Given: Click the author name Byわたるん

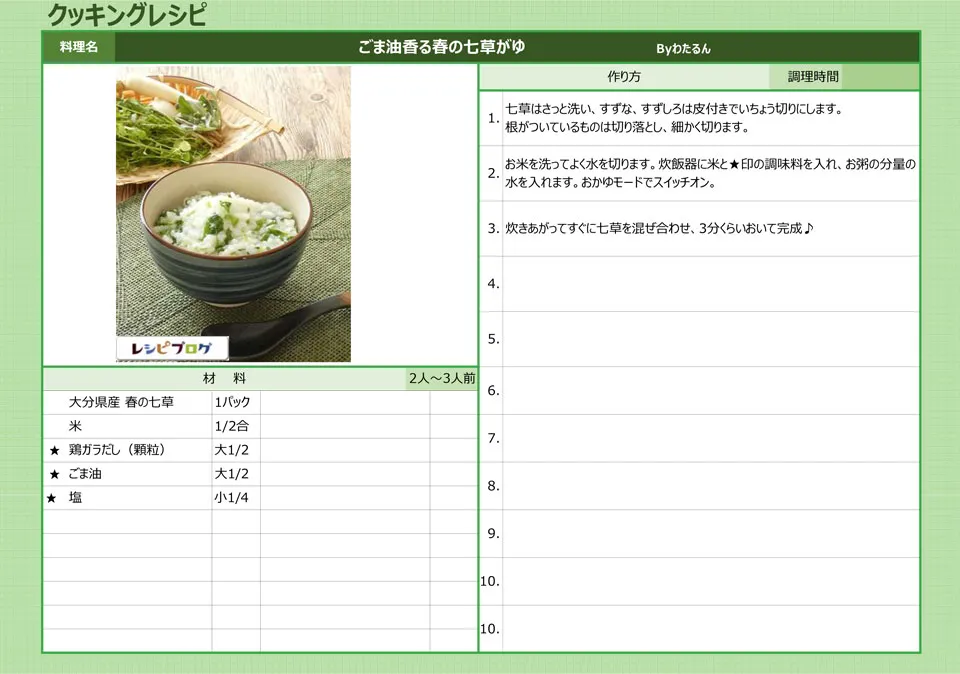Looking at the screenshot, I should [683, 48].
